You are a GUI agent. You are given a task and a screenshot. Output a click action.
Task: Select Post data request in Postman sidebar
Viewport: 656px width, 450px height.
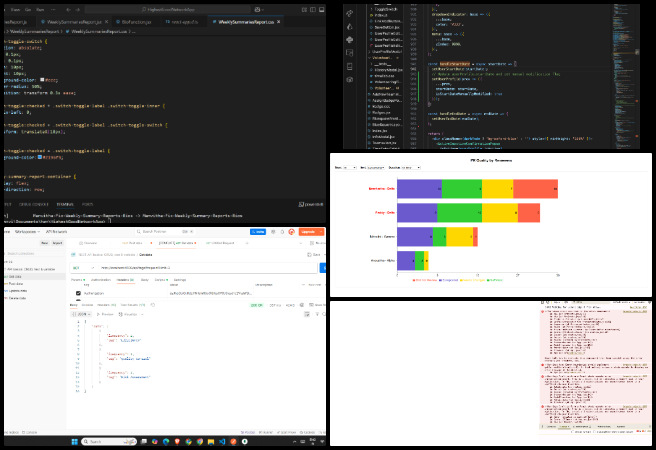pos(15,284)
